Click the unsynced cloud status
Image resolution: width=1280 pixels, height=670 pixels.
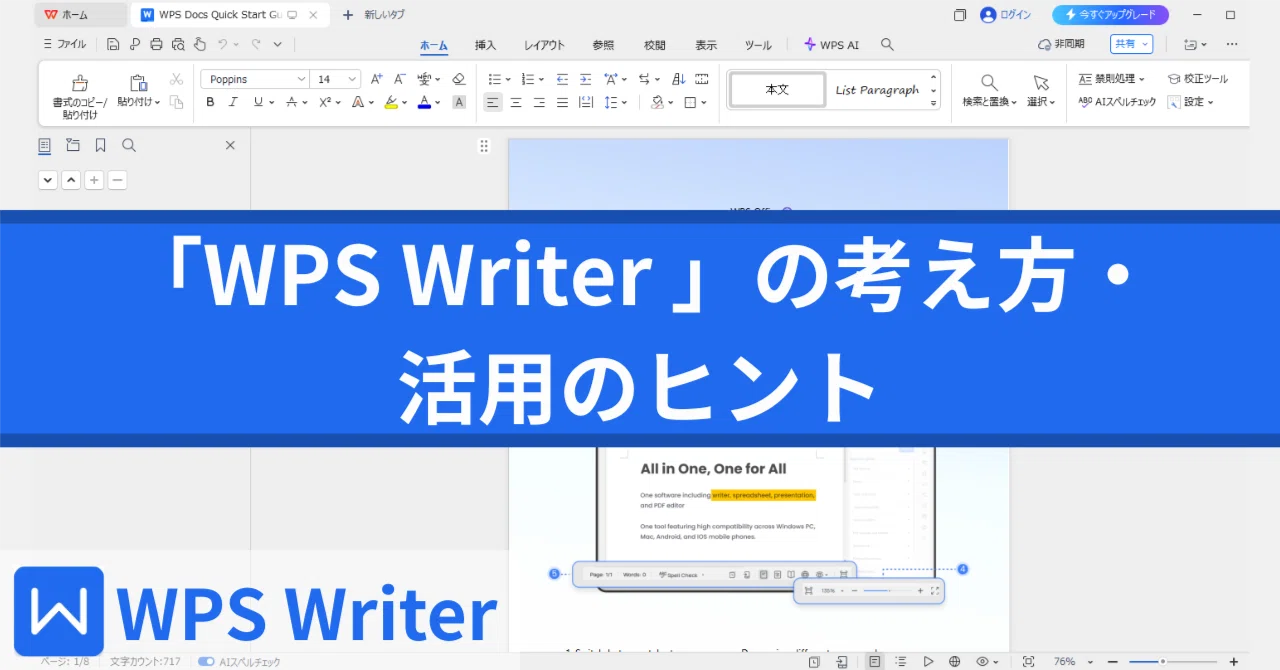[1061, 44]
